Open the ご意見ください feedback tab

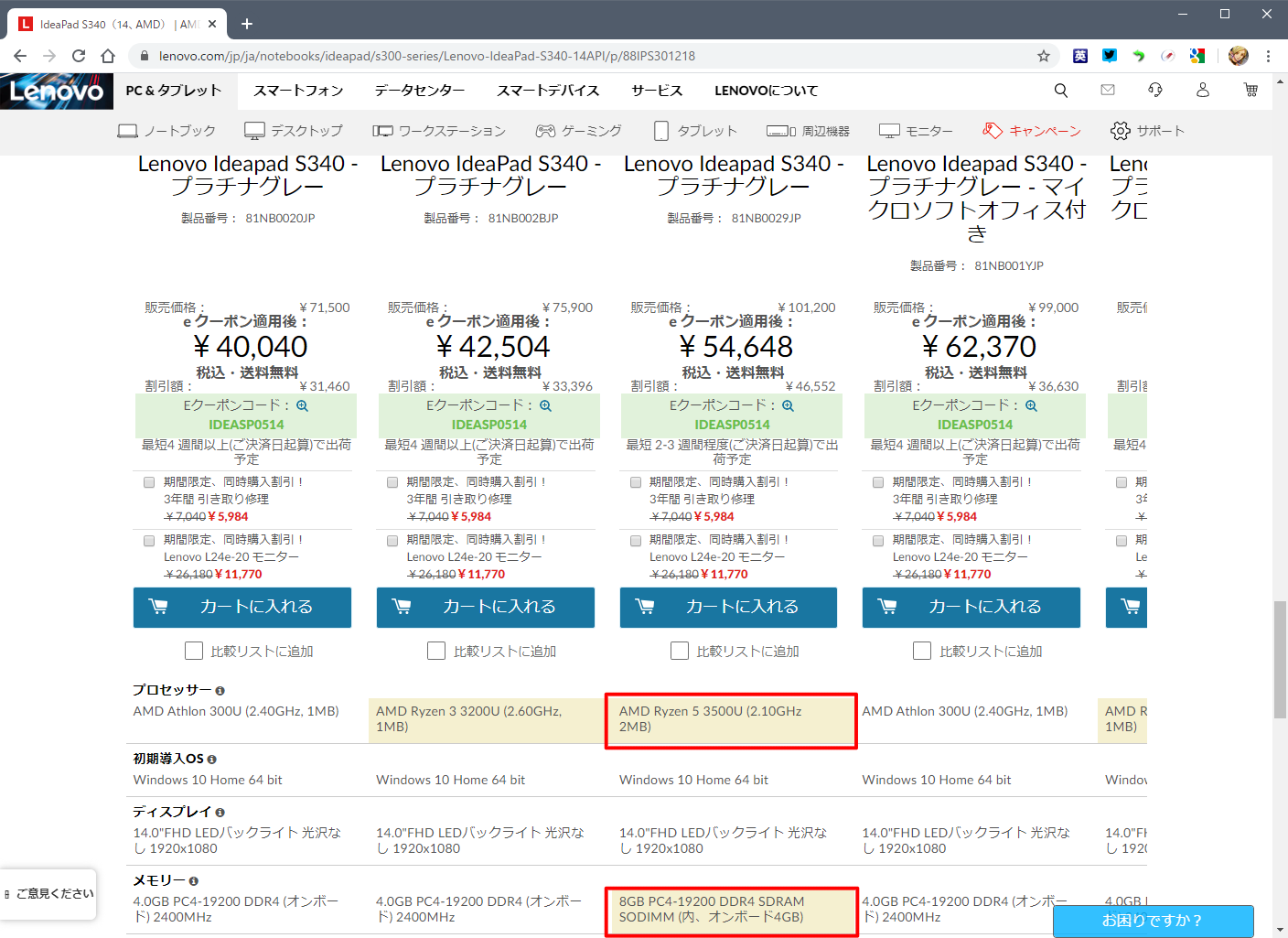[x=48, y=894]
